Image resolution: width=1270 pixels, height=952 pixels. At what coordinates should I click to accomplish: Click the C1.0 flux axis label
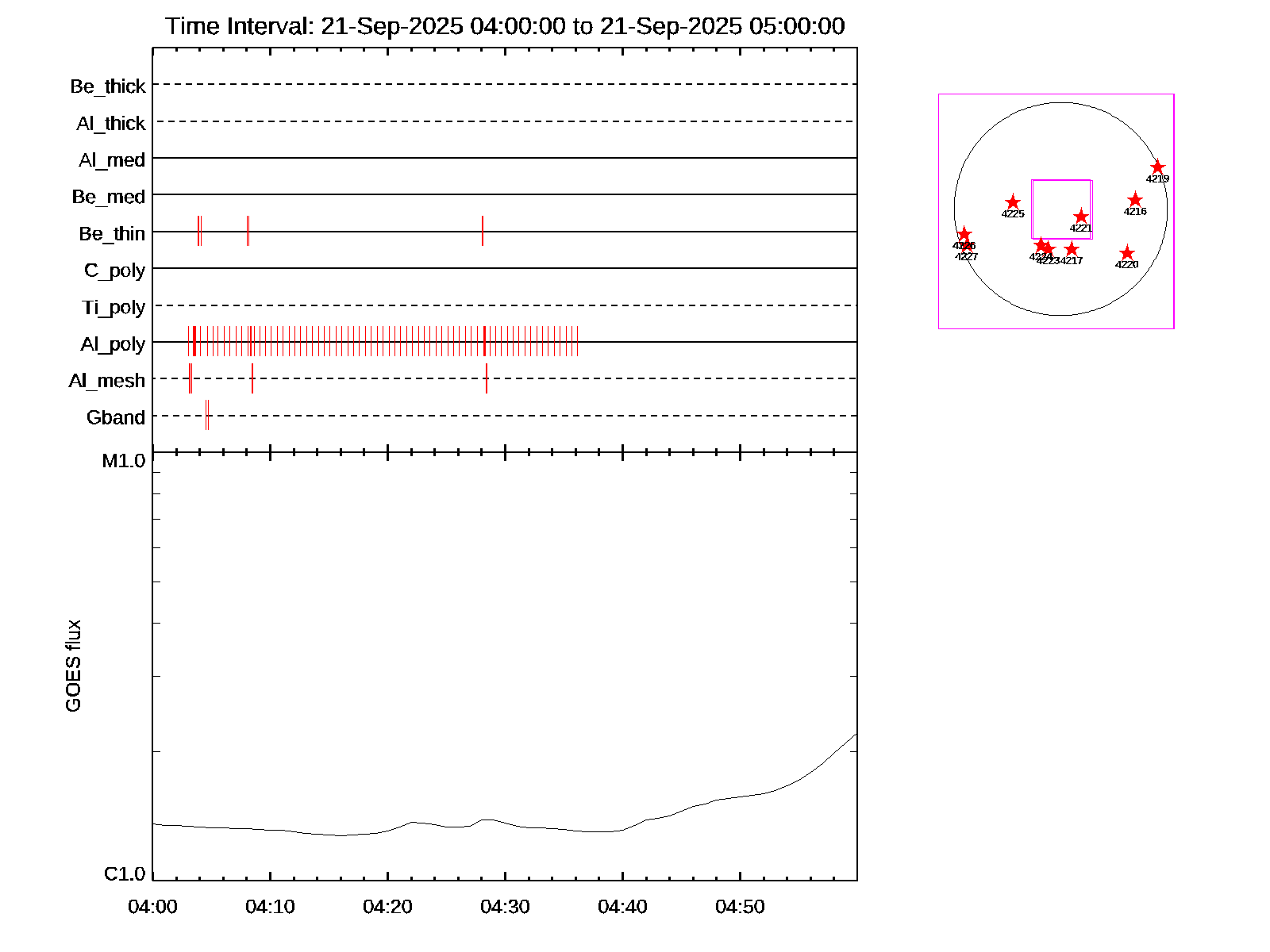coord(125,873)
